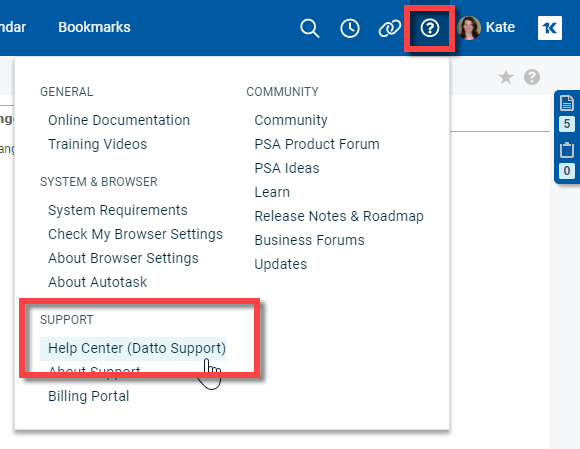
Task: Open the document icon in side panel
Action: coord(567,103)
